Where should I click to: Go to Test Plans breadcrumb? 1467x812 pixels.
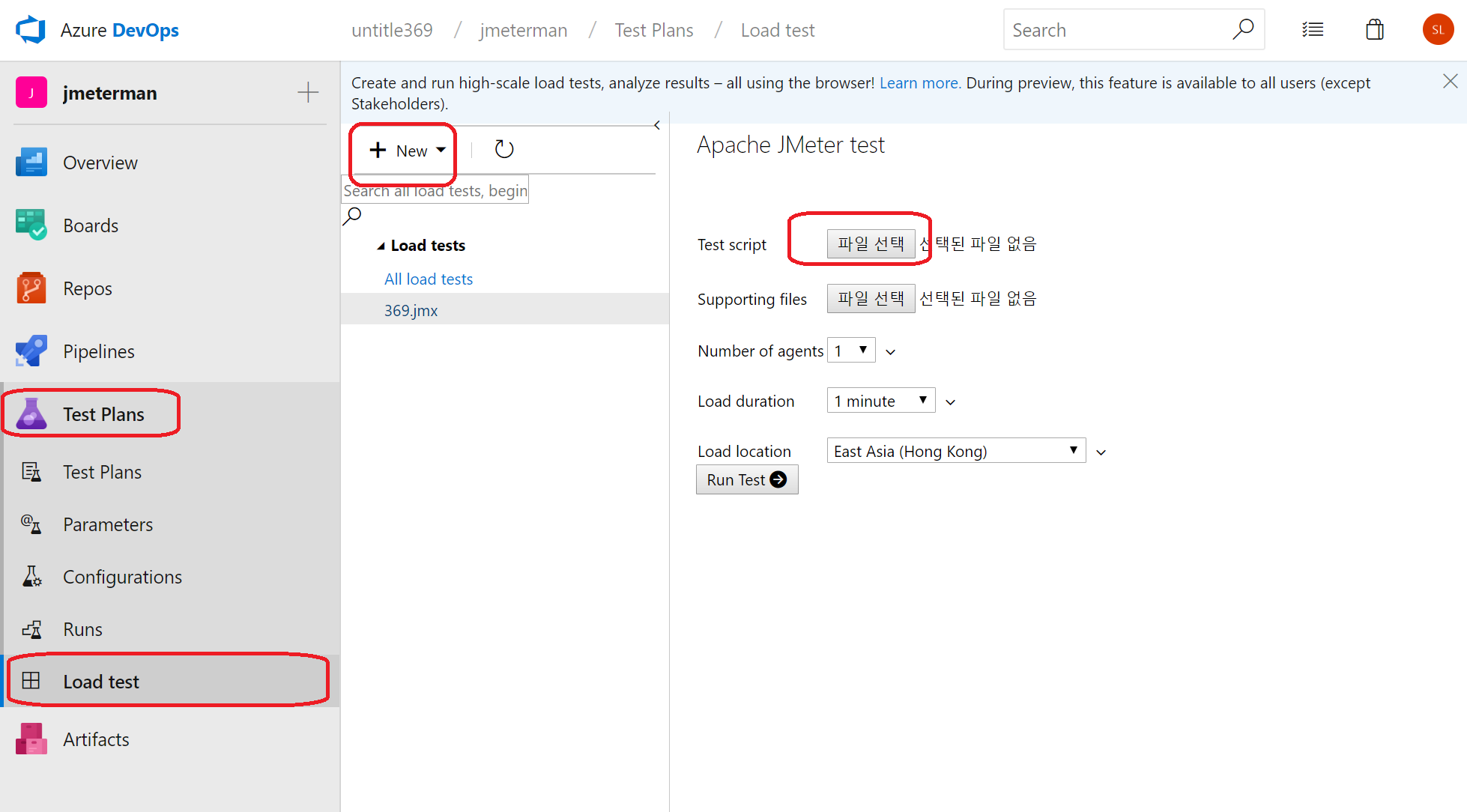tap(654, 30)
